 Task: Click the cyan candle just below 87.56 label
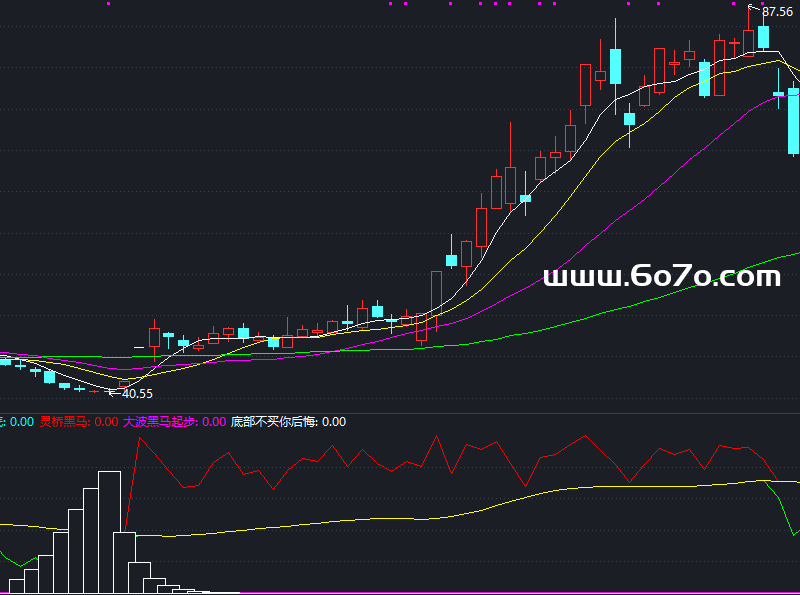click(x=764, y=37)
